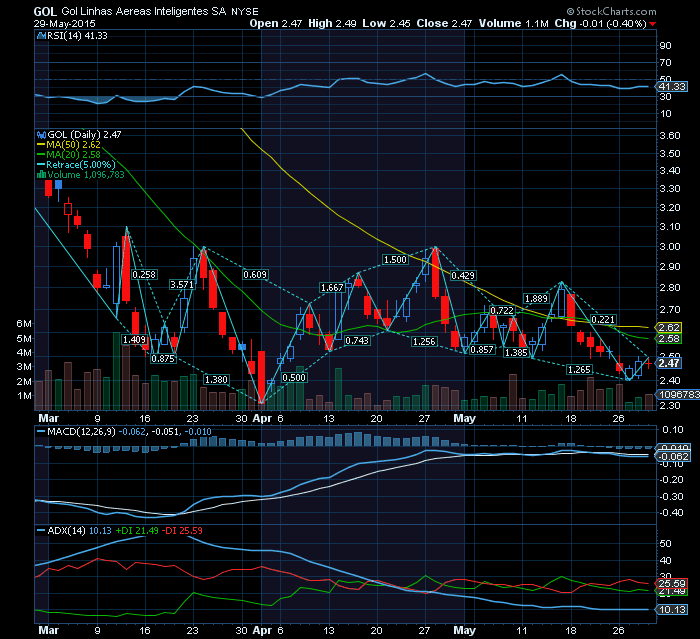Click the Volume bars legend icon
Image resolution: width=700 pixels, height=639 pixels.
(x=42, y=175)
